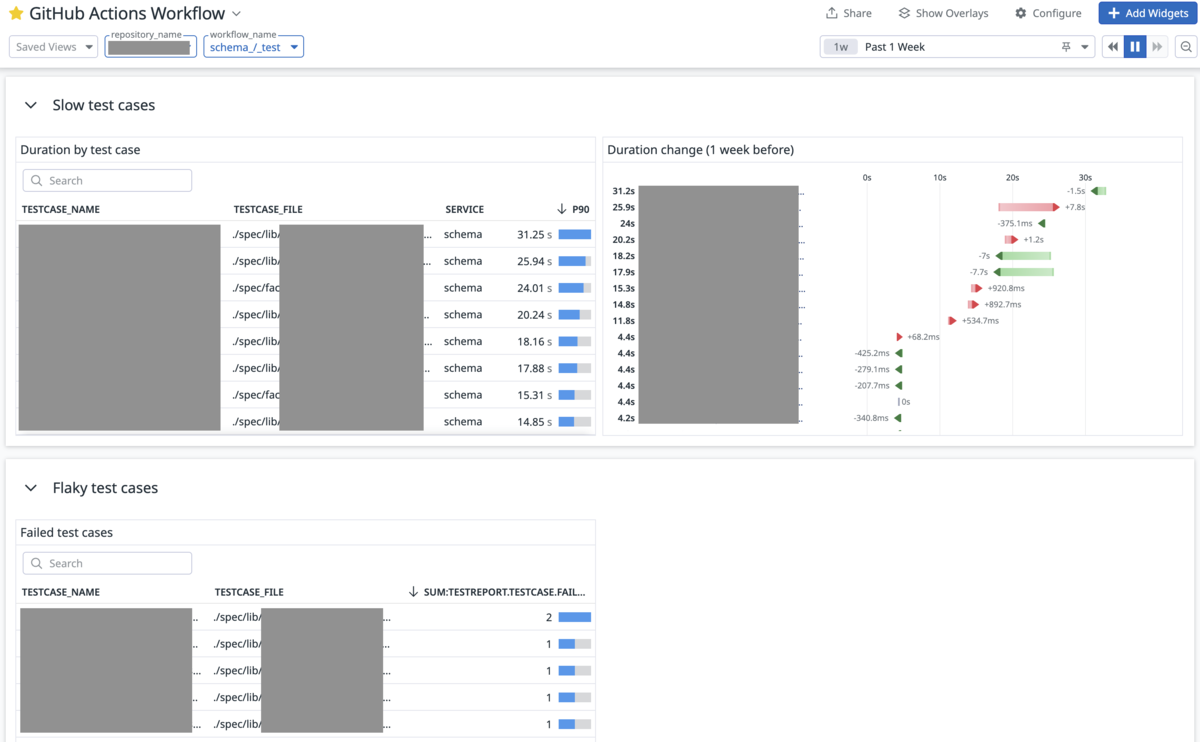Open the Configure gear menu
The width and height of the screenshot is (1200, 742).
[x=1048, y=13]
